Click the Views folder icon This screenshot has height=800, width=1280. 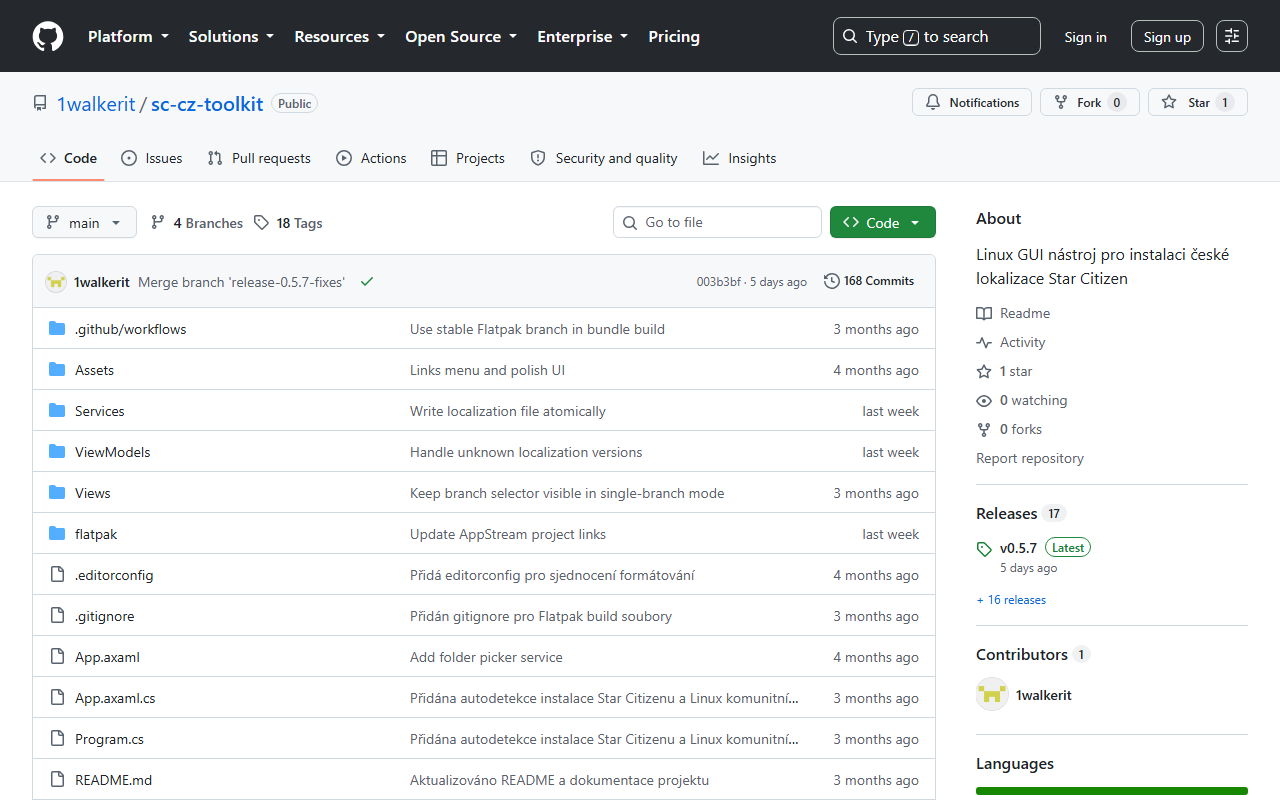(x=57, y=493)
